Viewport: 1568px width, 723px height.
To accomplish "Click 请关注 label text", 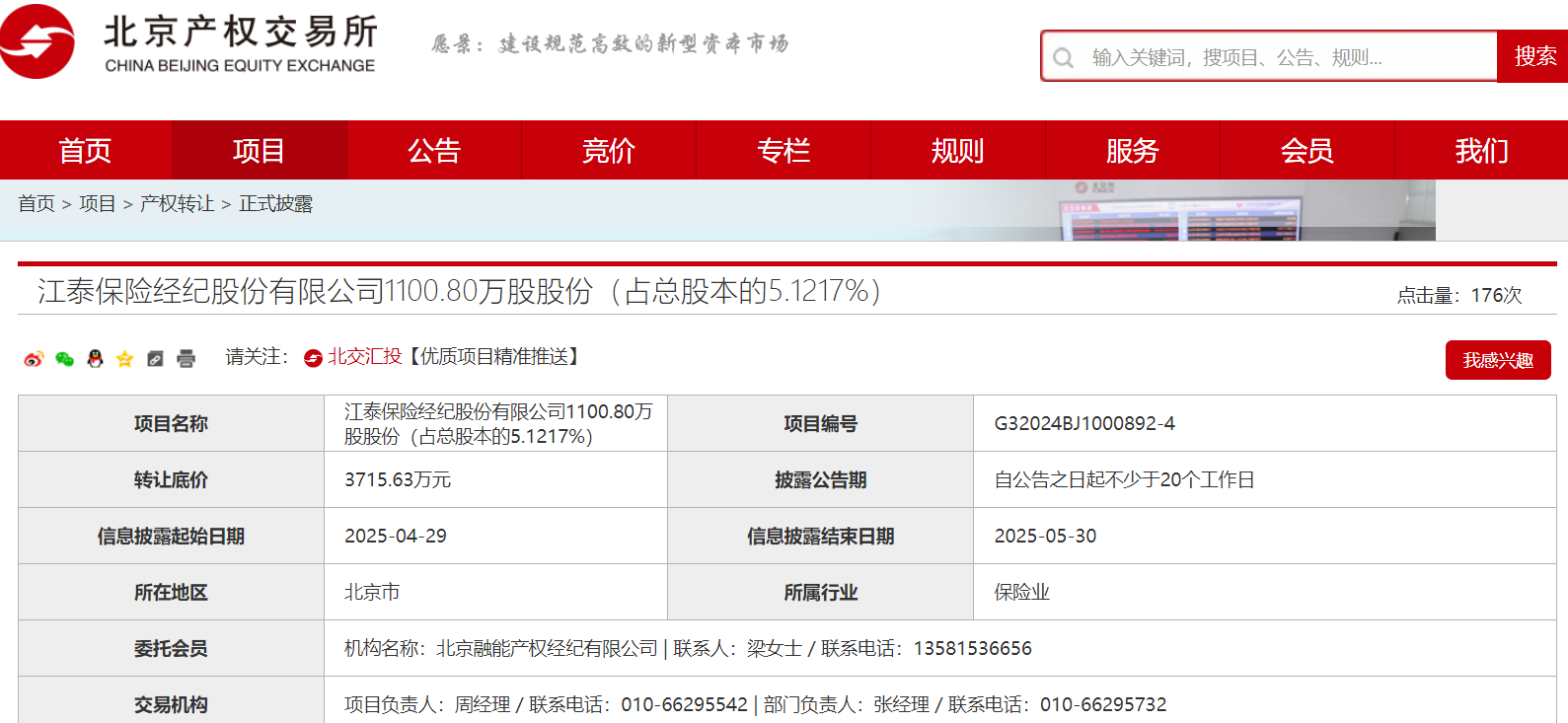I will (257, 356).
